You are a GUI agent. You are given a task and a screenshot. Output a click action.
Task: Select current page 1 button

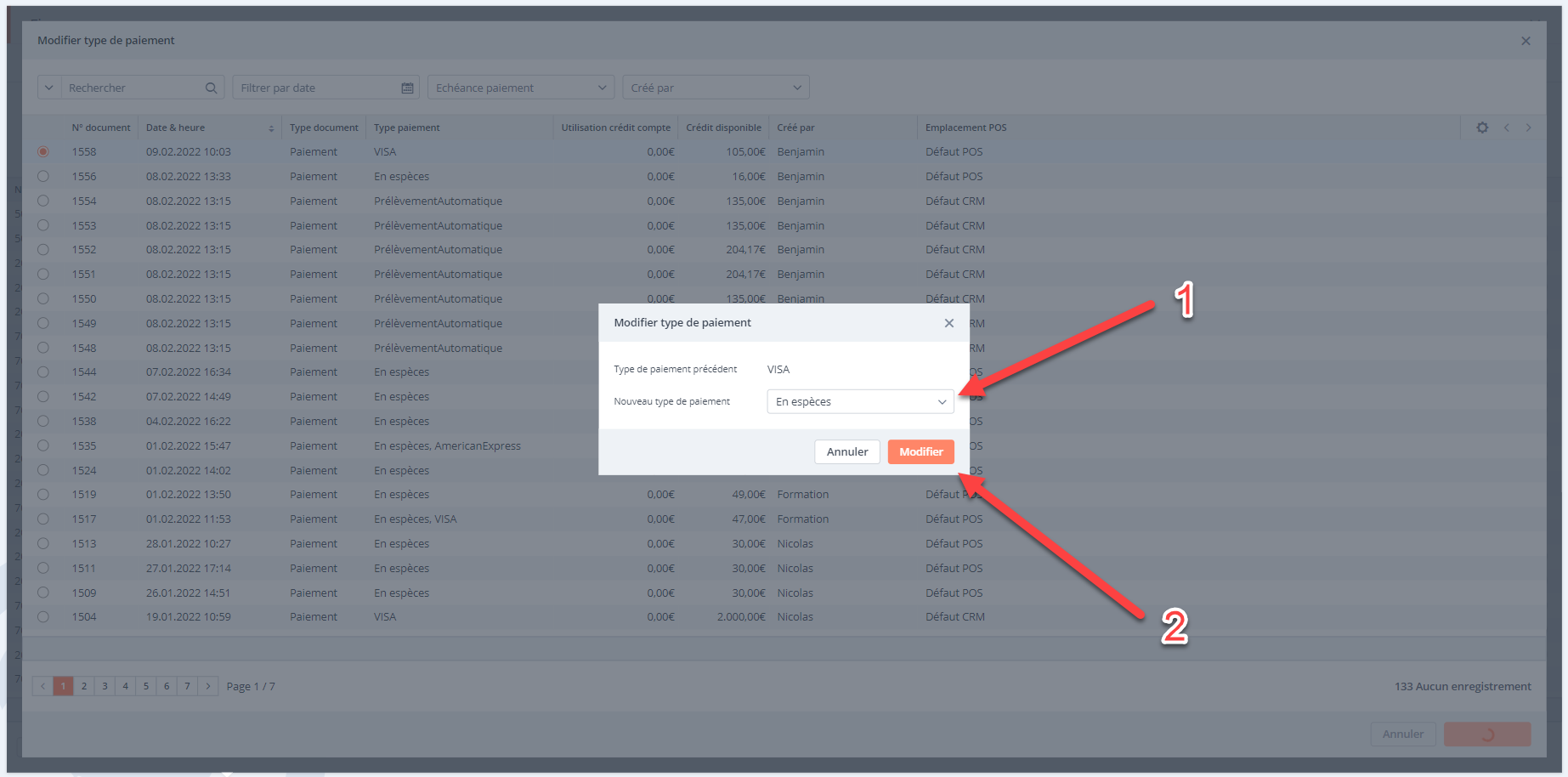[x=63, y=686]
